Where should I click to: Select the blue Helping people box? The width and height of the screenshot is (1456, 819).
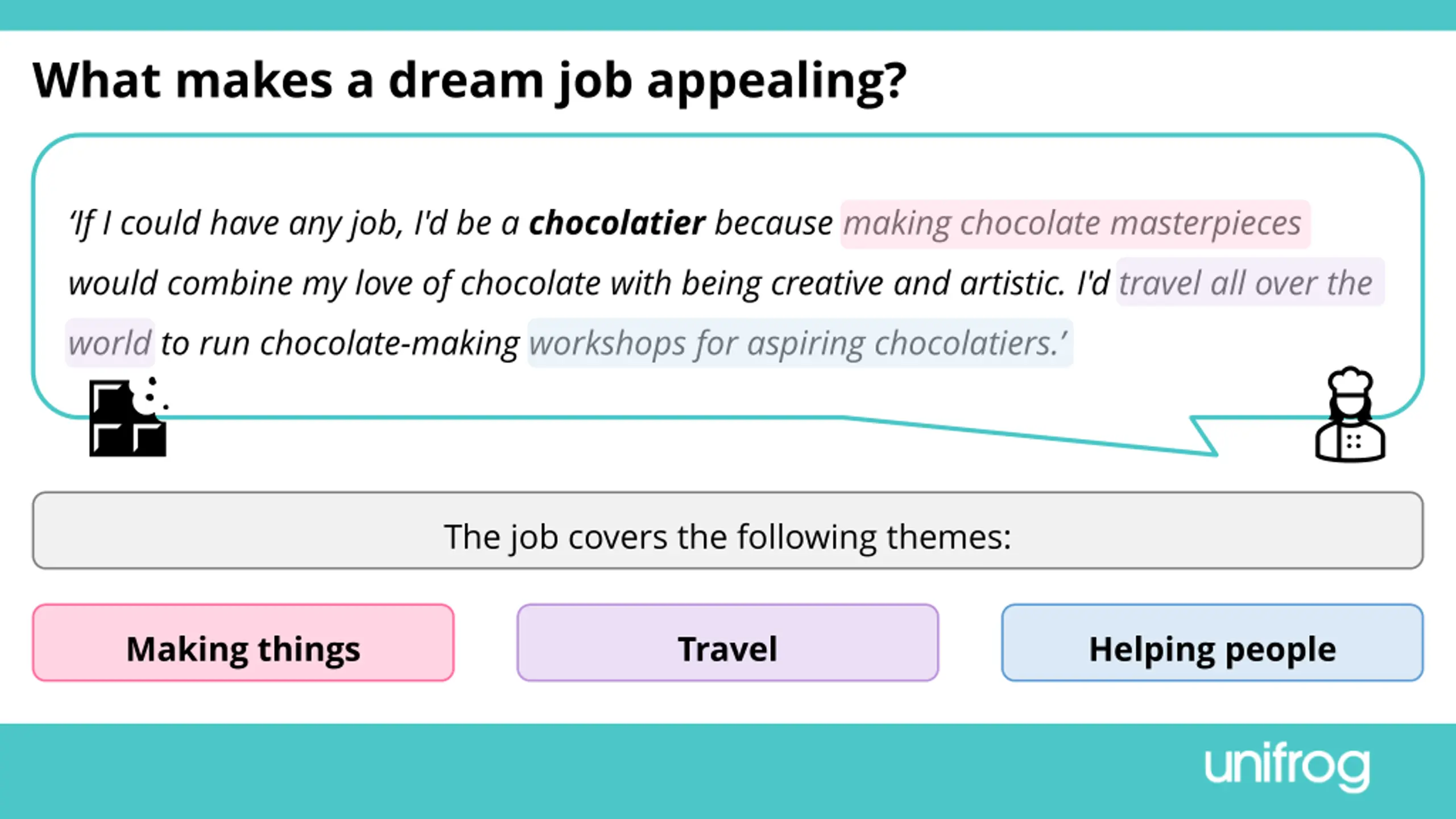pyautogui.click(x=1212, y=643)
